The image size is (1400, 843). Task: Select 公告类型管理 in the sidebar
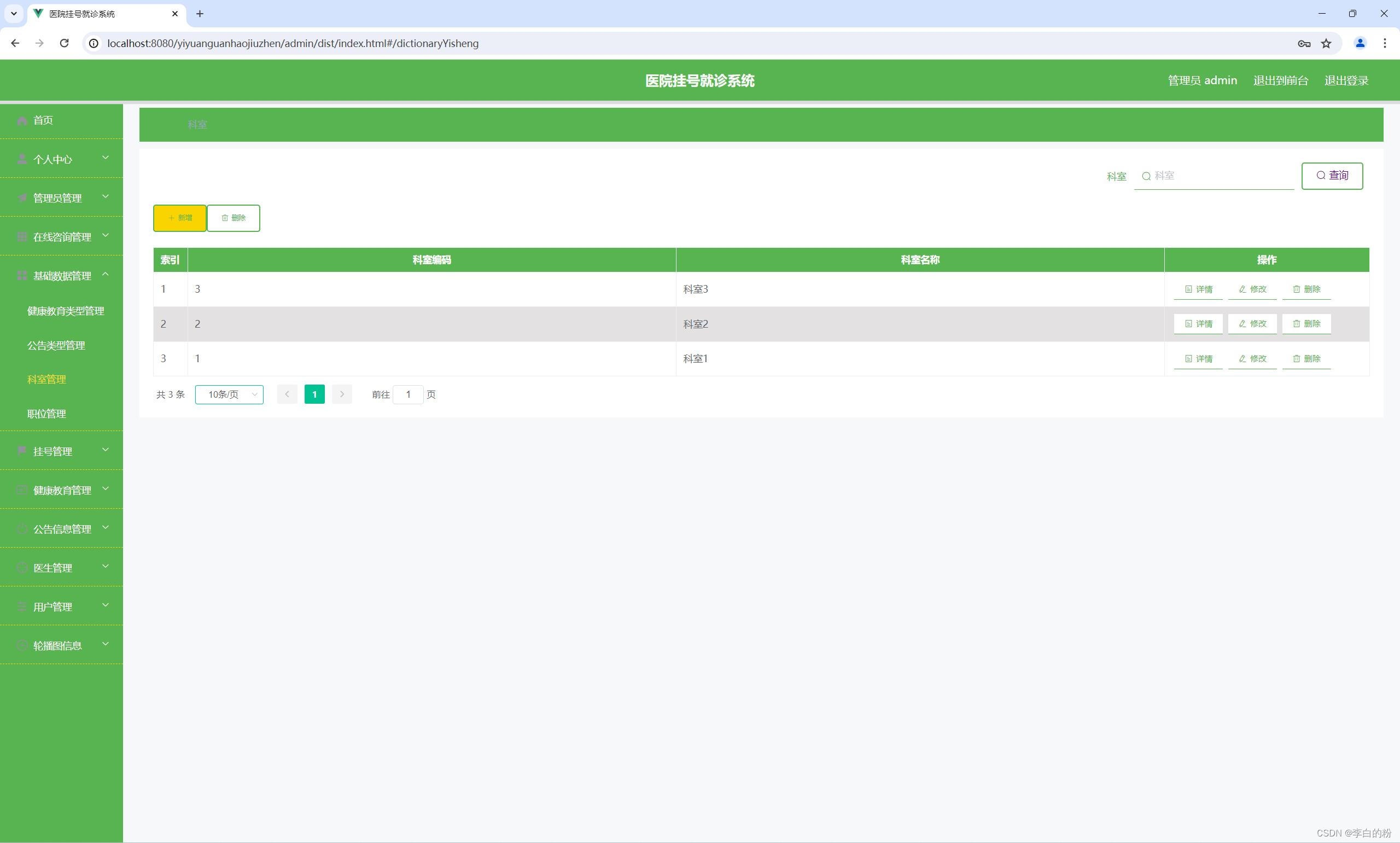click(56, 346)
